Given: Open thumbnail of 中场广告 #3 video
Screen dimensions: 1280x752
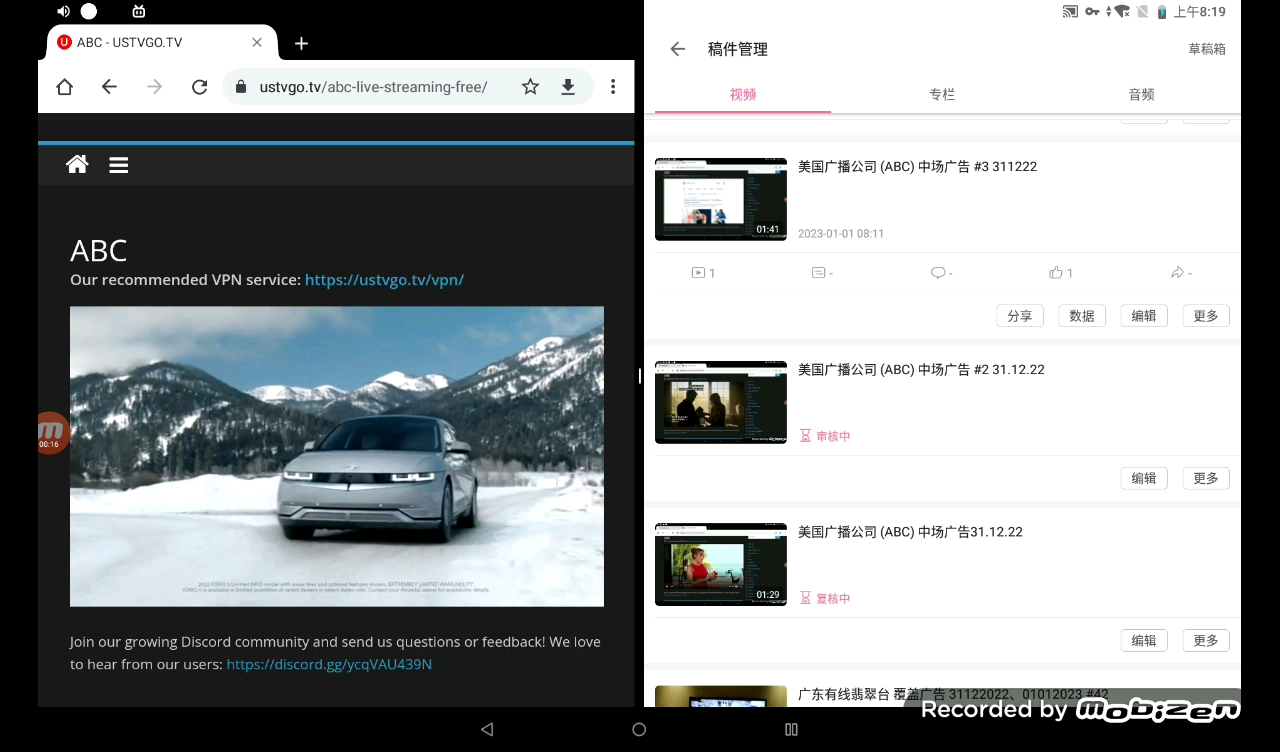Looking at the screenshot, I should click(721, 199).
